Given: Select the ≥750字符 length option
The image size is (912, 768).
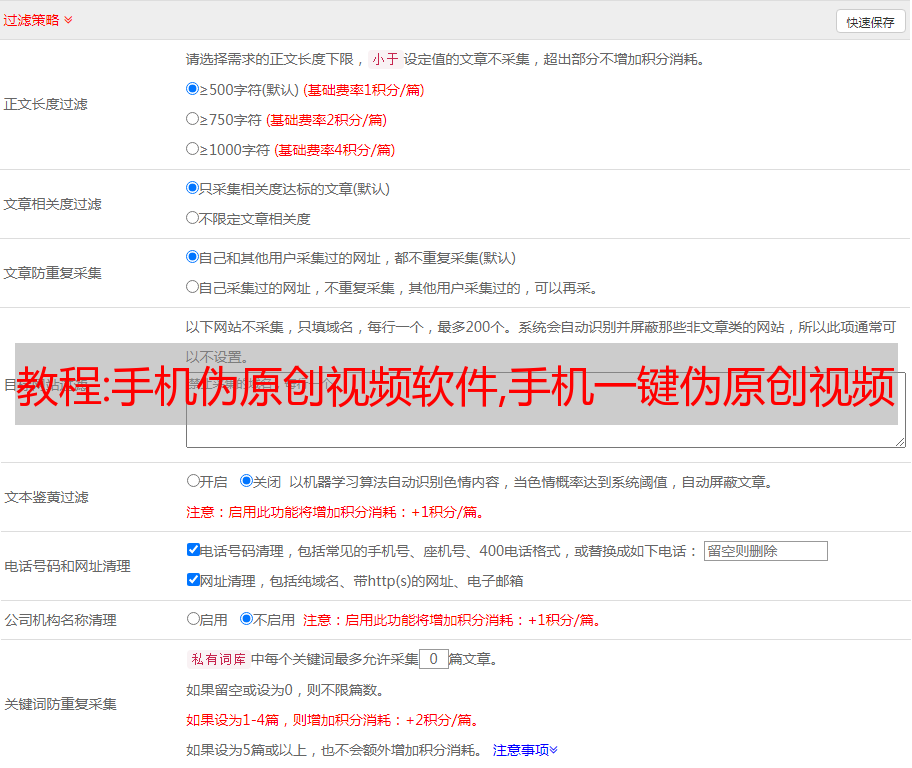Looking at the screenshot, I should click(x=193, y=119).
